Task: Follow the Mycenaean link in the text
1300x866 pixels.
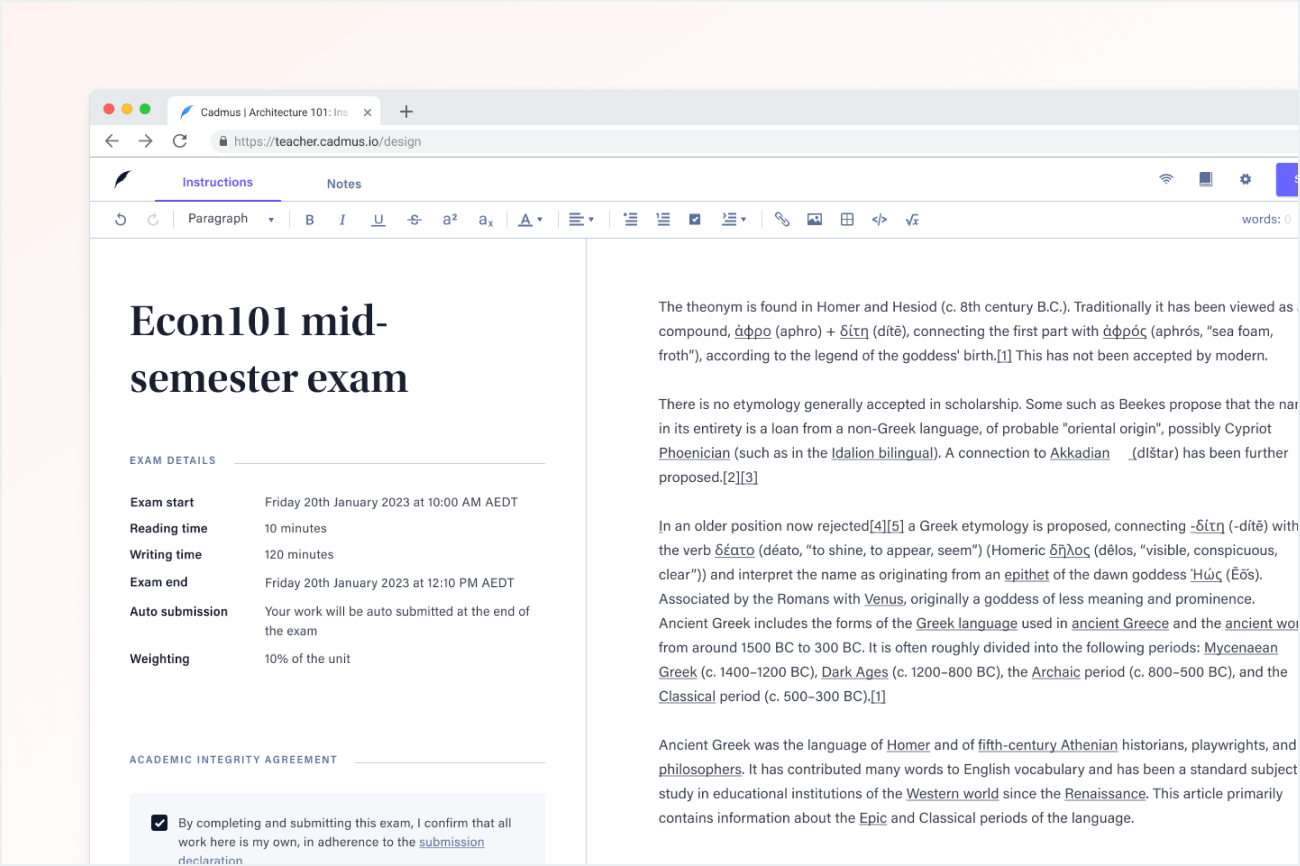Action: point(1240,648)
